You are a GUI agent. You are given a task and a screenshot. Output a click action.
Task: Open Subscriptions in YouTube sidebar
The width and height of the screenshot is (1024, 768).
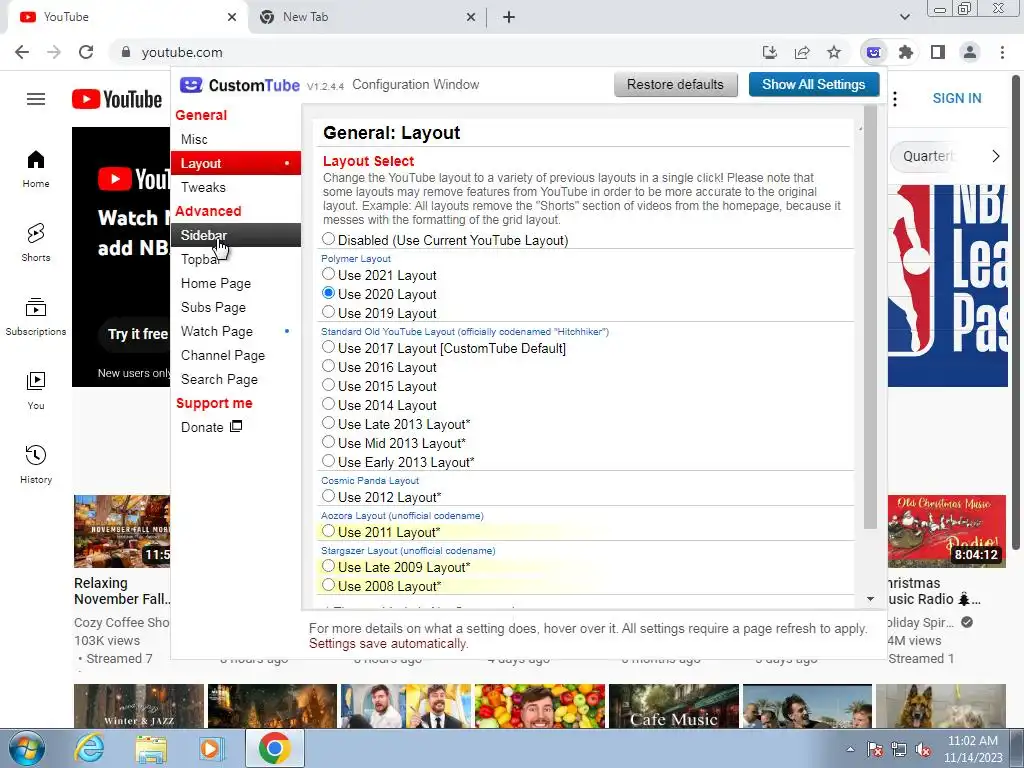pos(36,317)
